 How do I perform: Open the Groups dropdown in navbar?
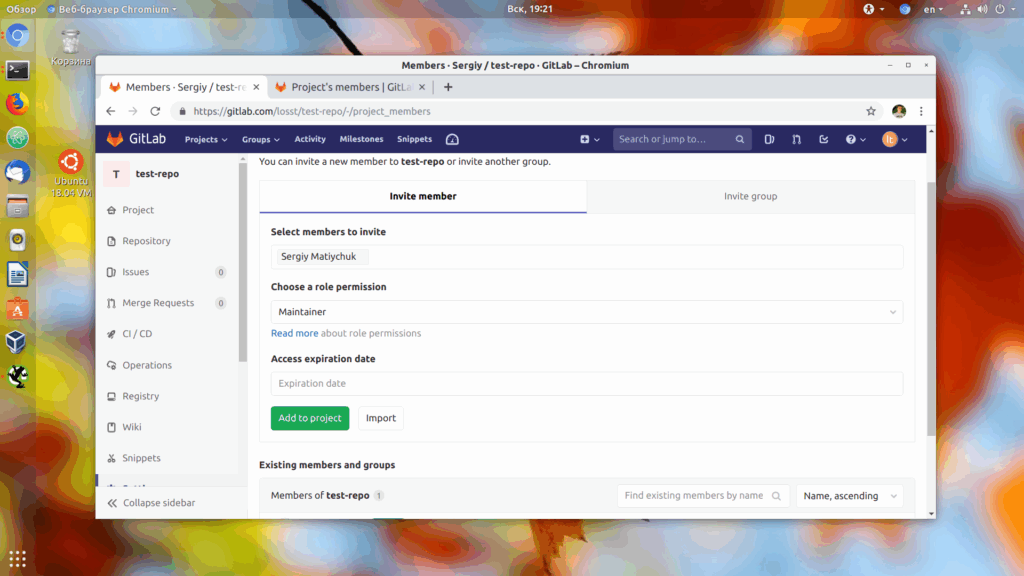[261, 139]
